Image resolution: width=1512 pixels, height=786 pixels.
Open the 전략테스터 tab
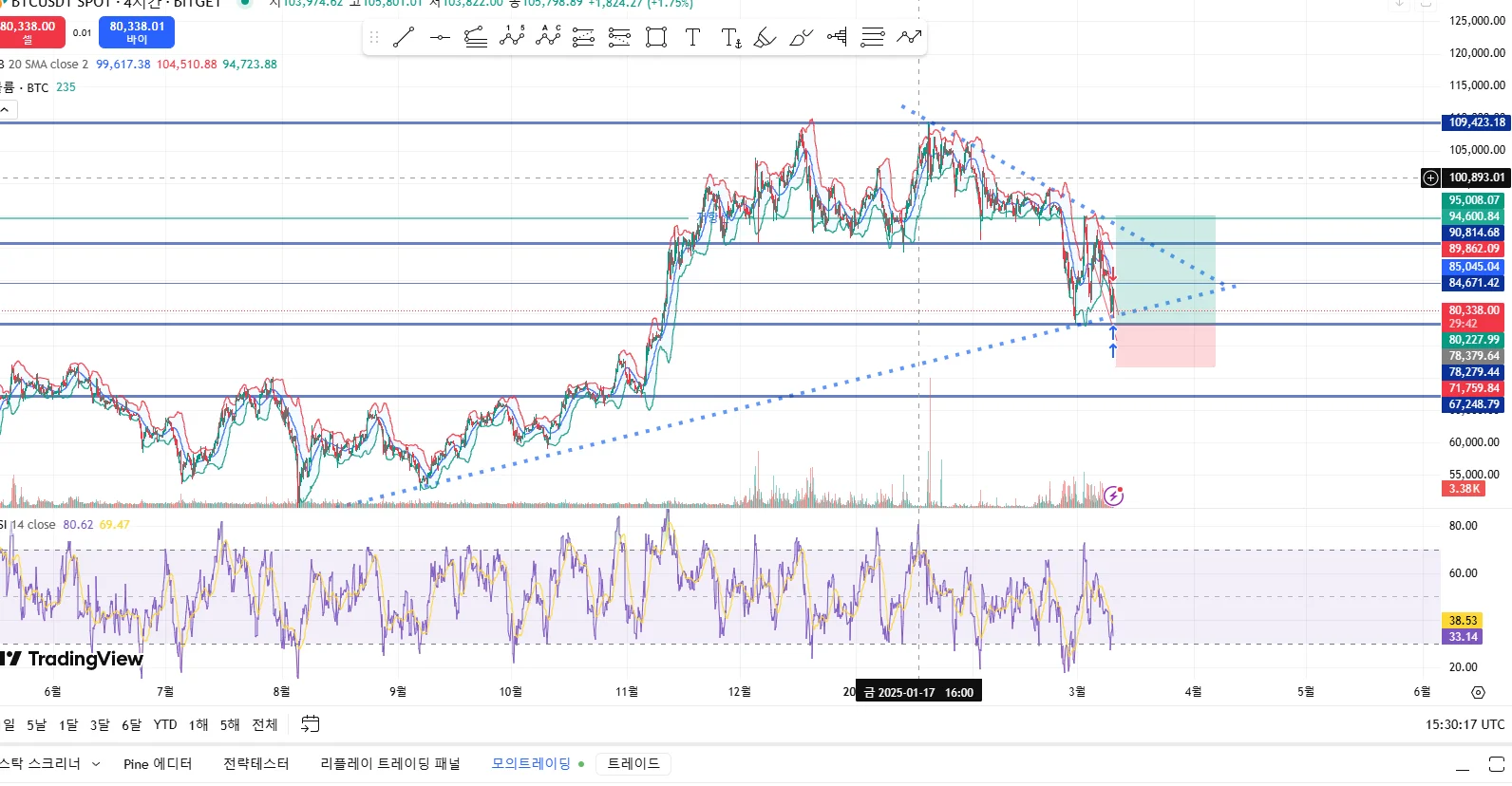tap(256, 764)
